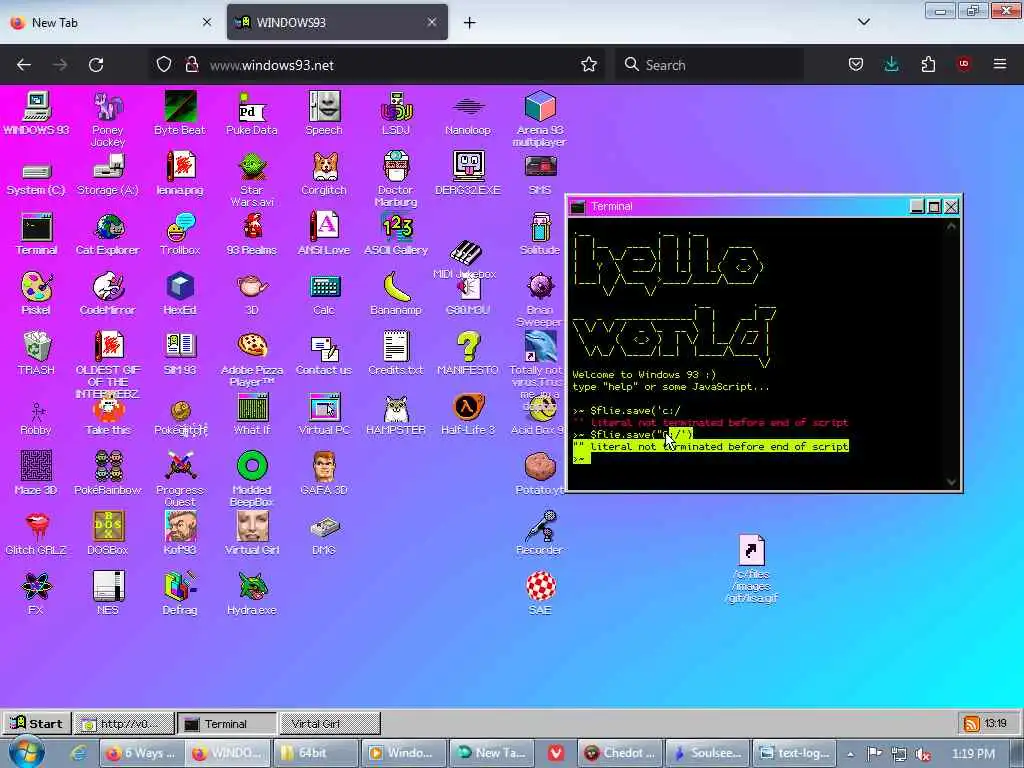Open the Puke Data icon
This screenshot has height=768, width=1024.
click(251, 112)
